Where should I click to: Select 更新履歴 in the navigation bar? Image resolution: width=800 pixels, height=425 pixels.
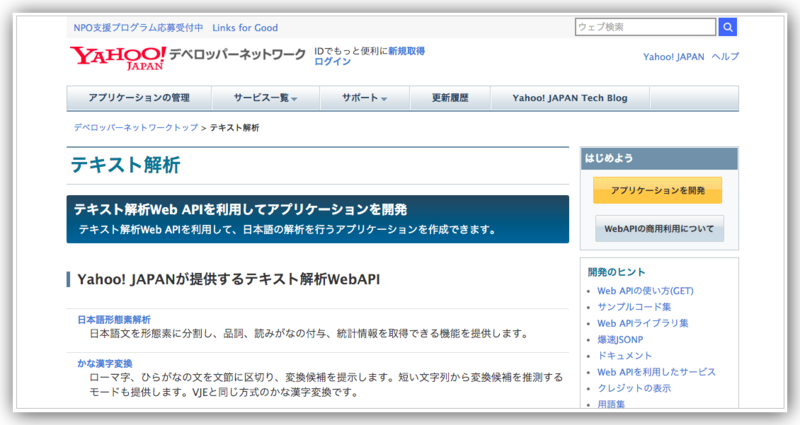[450, 98]
